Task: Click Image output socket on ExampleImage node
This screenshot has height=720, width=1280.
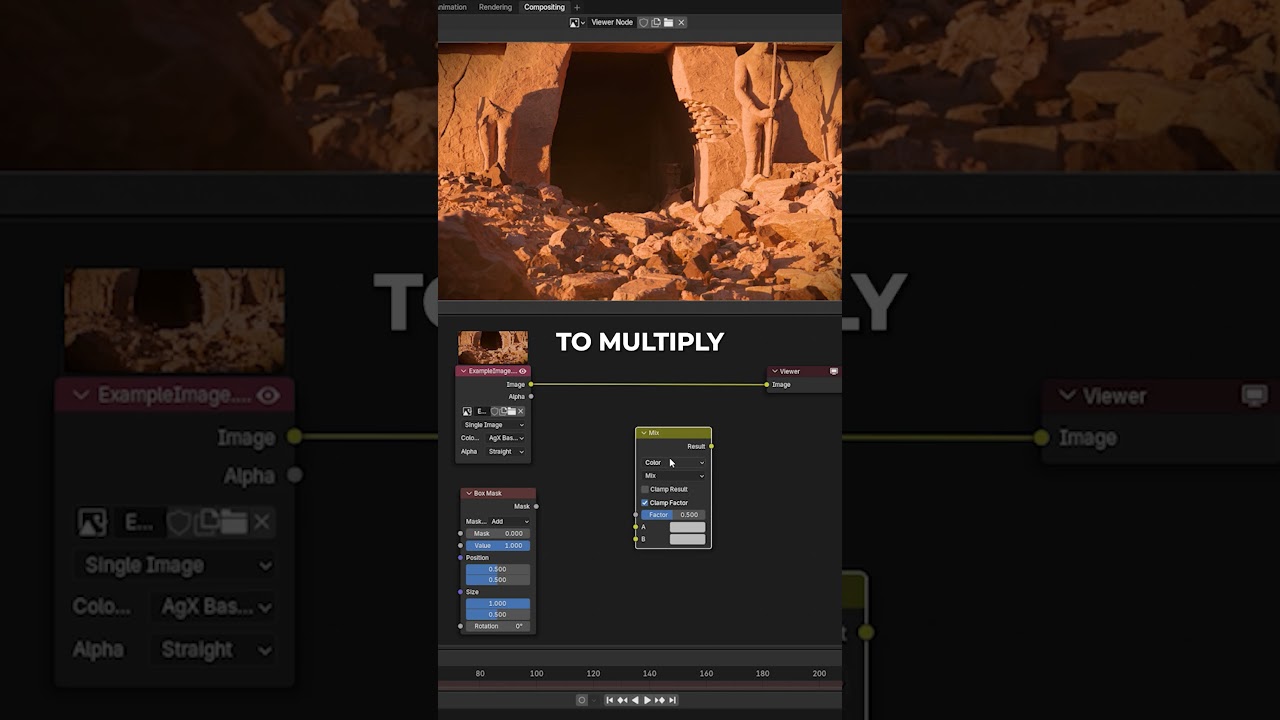Action: click(x=531, y=384)
